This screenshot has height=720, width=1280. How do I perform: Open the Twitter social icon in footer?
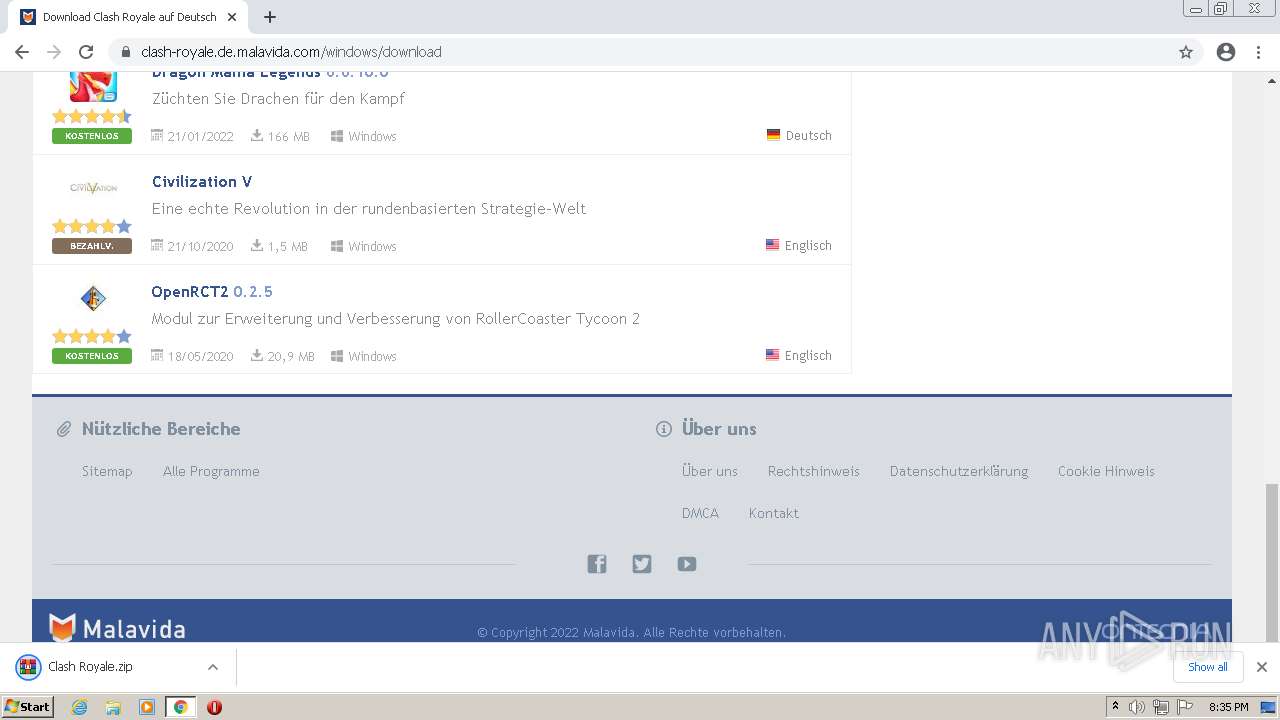[642, 564]
